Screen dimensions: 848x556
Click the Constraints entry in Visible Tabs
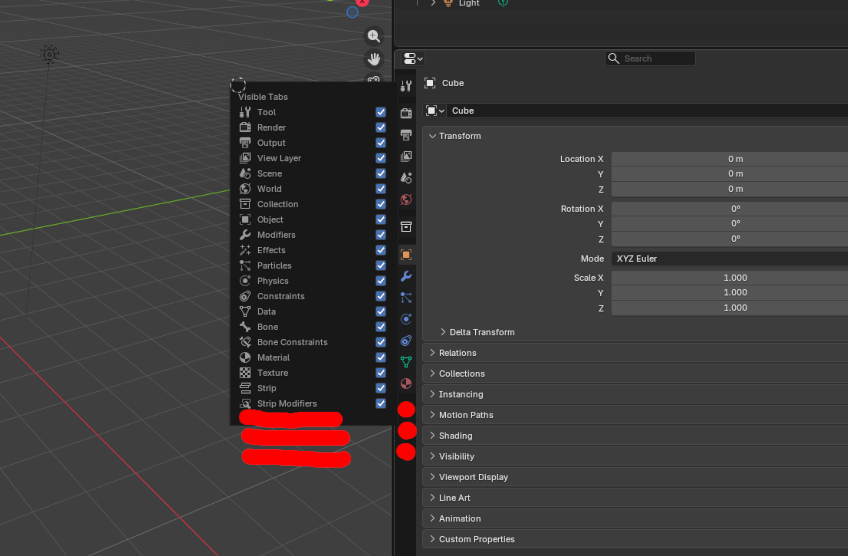tap(281, 296)
